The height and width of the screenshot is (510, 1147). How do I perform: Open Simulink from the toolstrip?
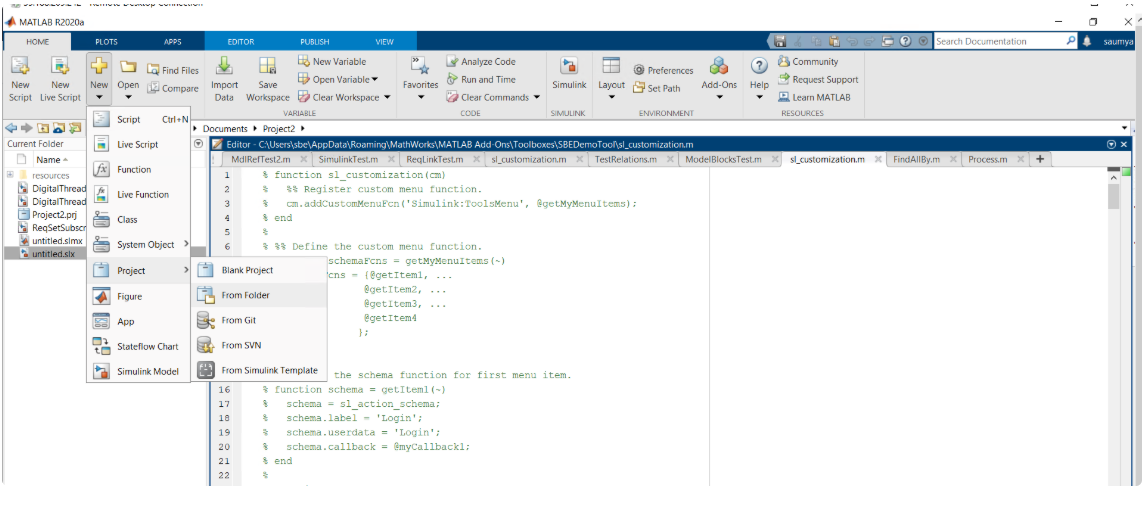tap(569, 68)
